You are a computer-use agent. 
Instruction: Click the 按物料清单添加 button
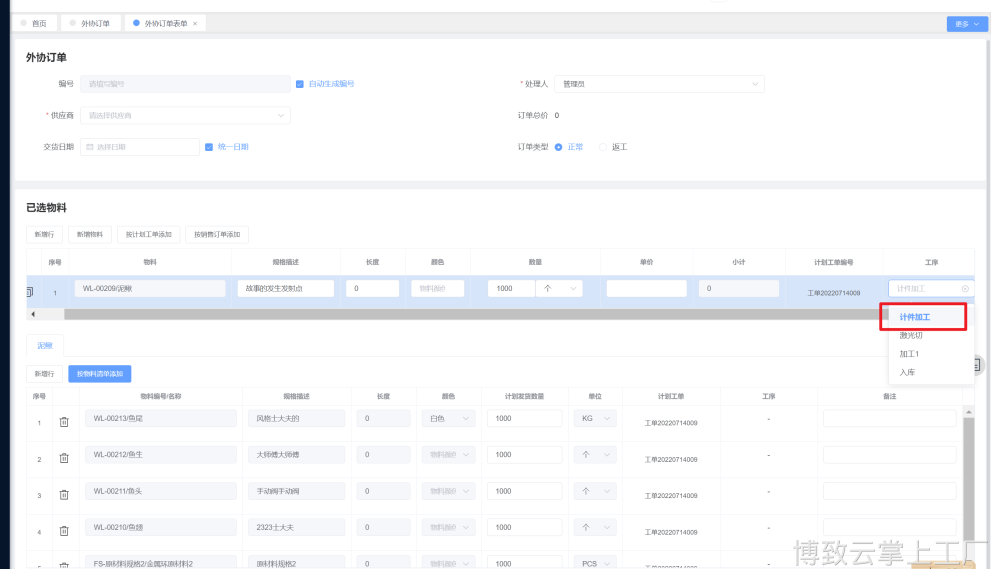pyautogui.click(x=100, y=373)
